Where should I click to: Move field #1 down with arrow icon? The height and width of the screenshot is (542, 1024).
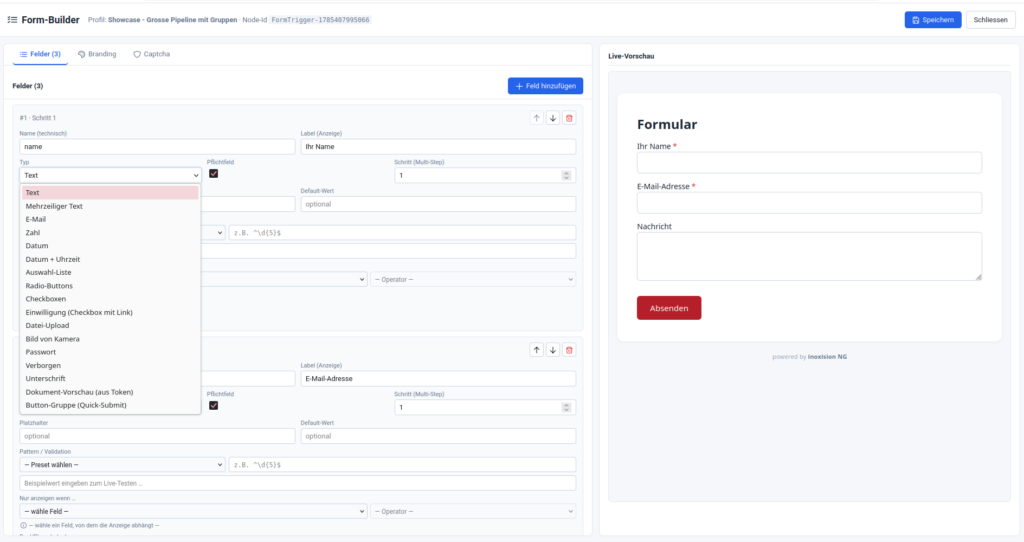(x=552, y=118)
